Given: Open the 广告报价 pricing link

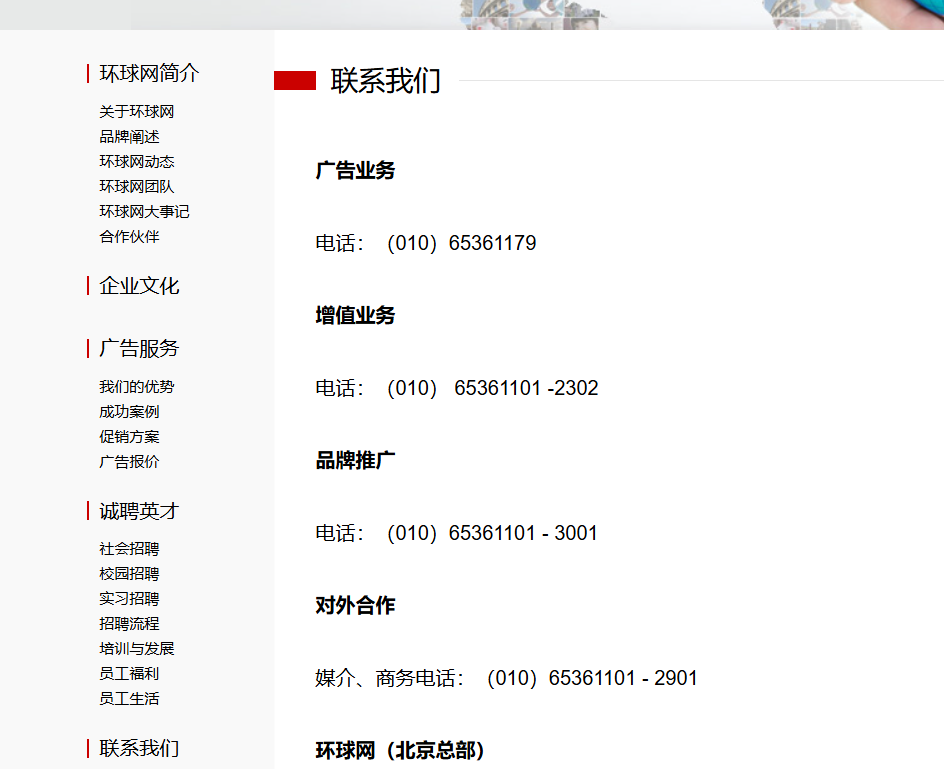Looking at the screenshot, I should pos(128,461).
